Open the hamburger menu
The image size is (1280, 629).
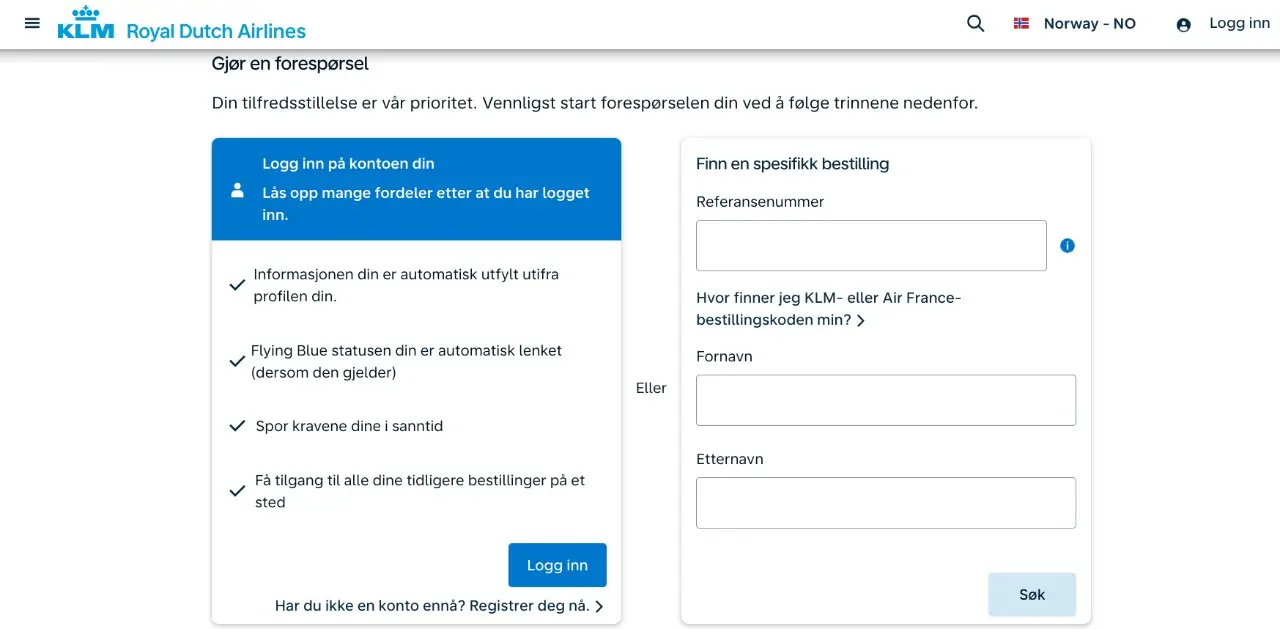click(32, 23)
